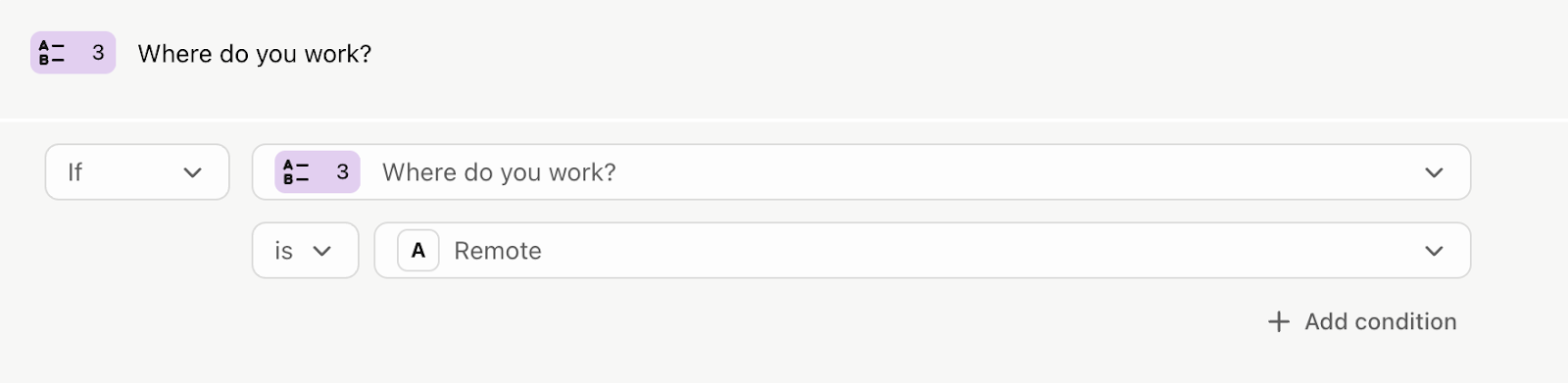Open the answer dropdown showing 'Remote'

[x=922, y=251]
